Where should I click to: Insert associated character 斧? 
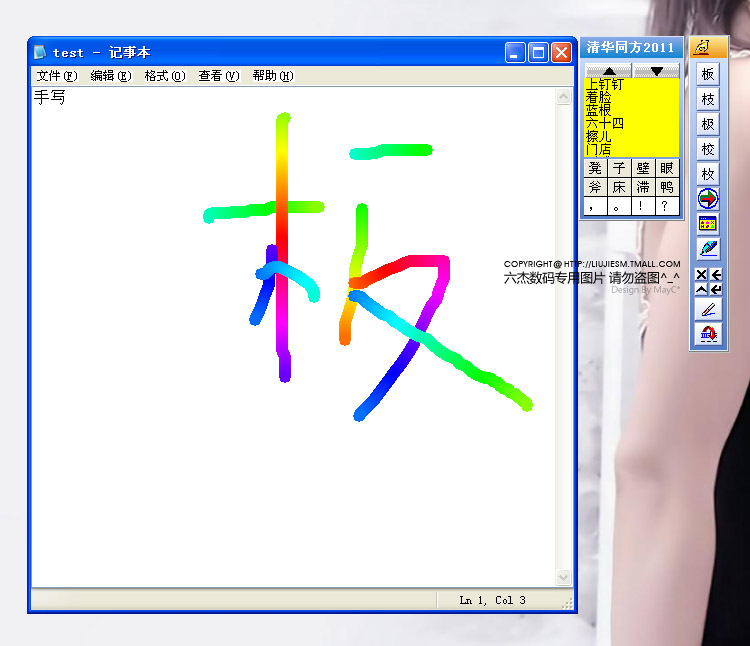(596, 187)
